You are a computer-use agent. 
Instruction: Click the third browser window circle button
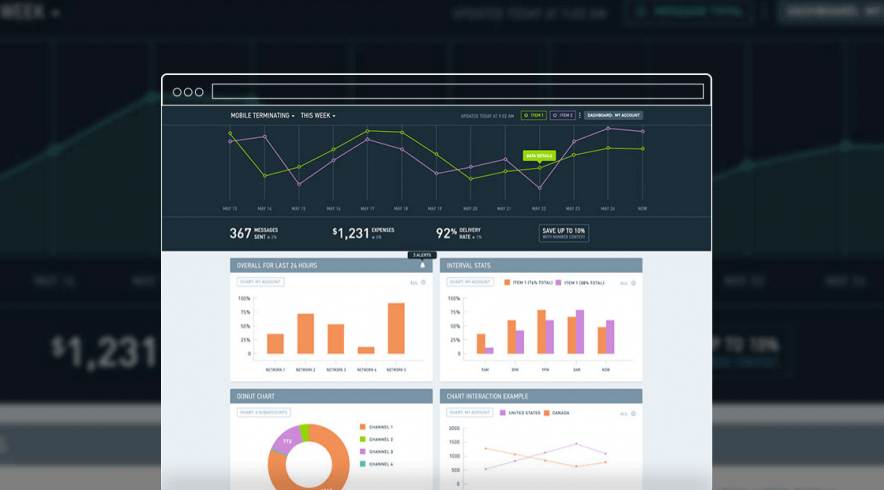tap(199, 92)
